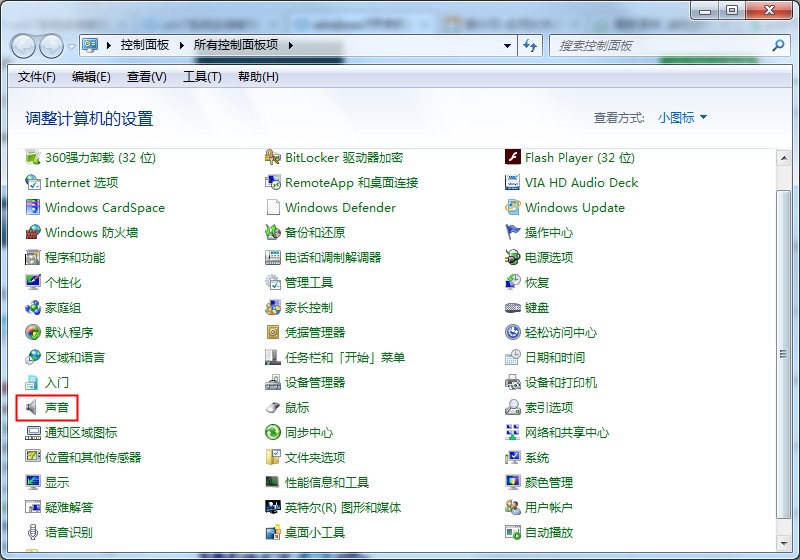
Task: Open the 360强力卸载 icon
Action: tap(33, 157)
